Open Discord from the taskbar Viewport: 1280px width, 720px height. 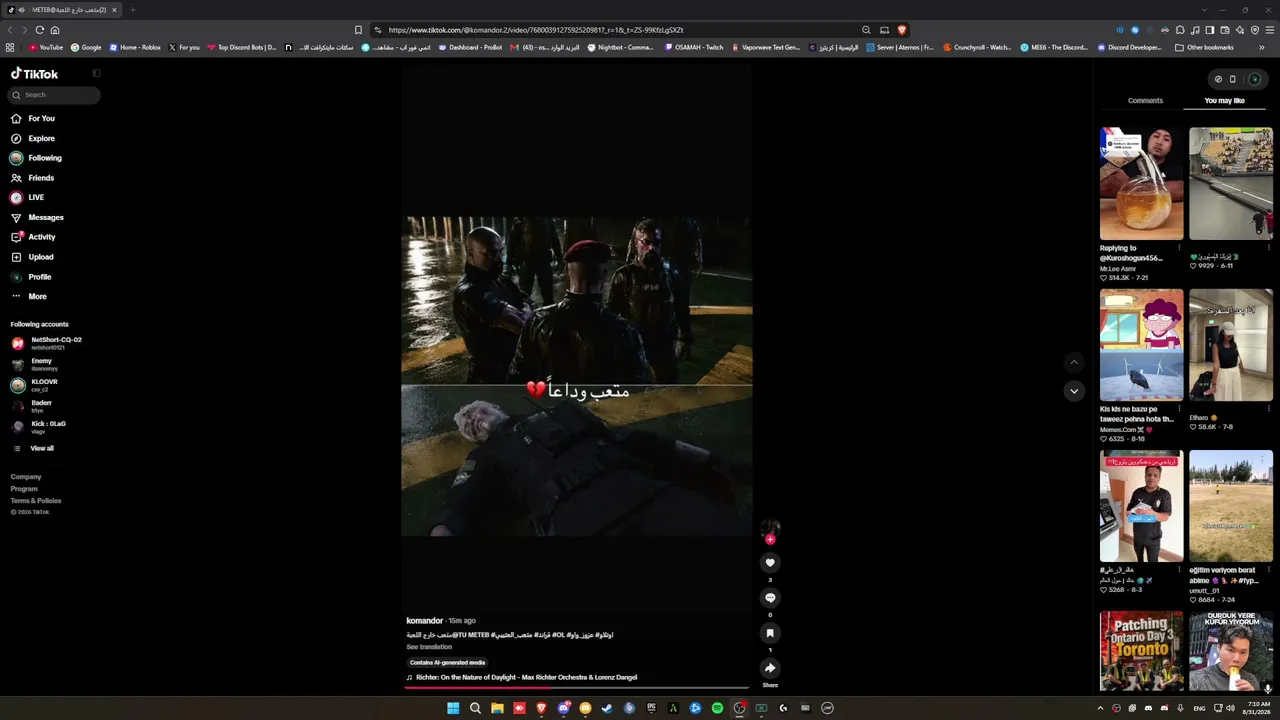(x=563, y=708)
